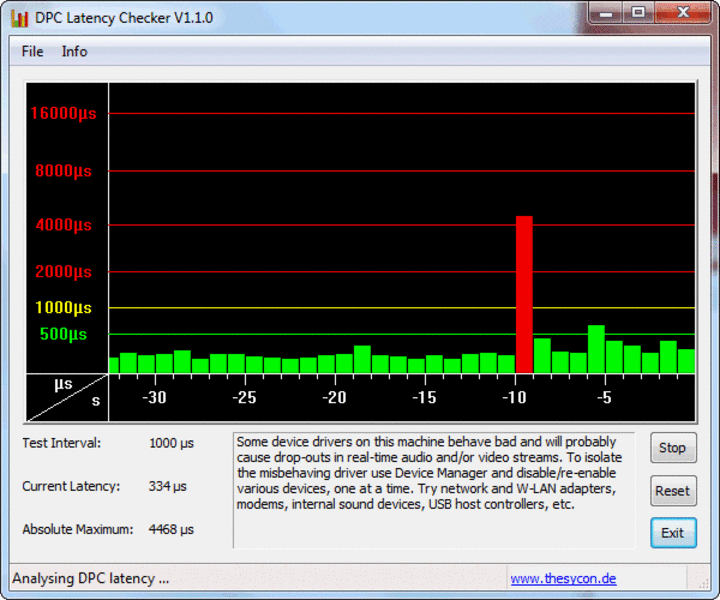Click the 1000 µs test interval value

pos(171,443)
